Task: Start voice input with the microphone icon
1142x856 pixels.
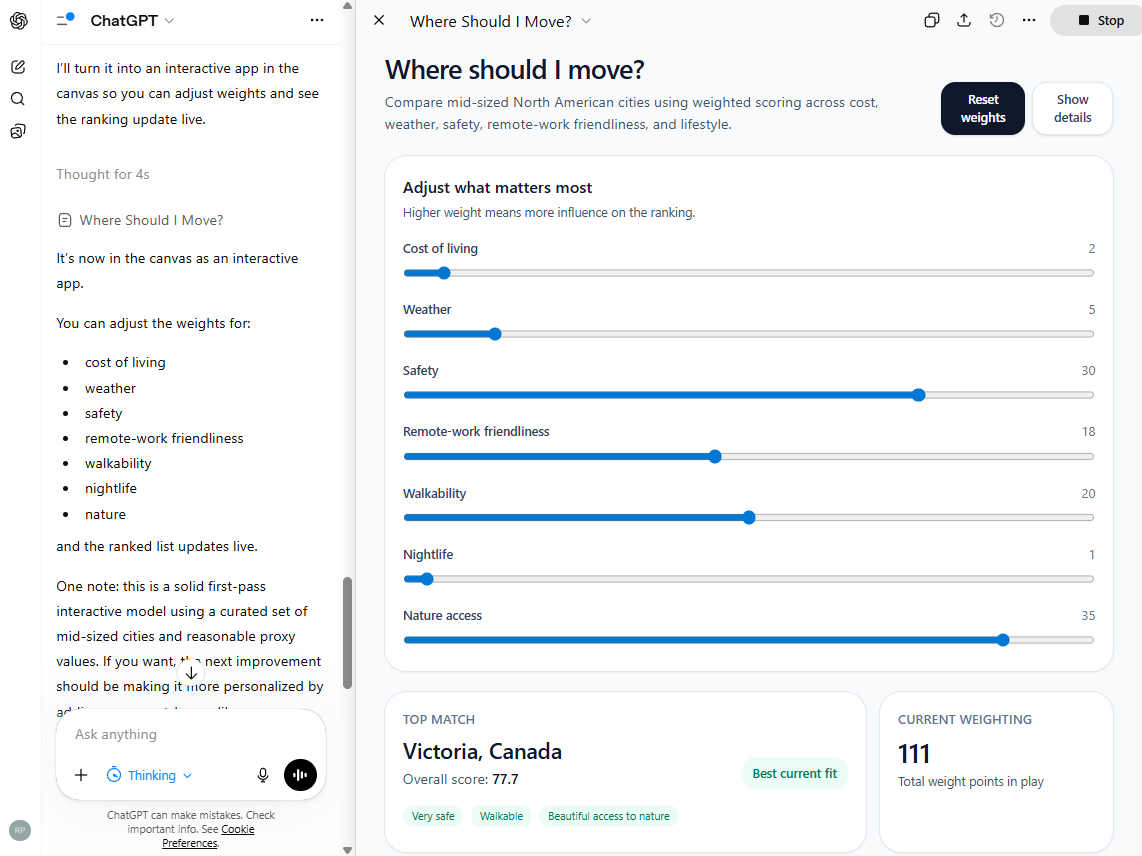Action: tap(263, 775)
